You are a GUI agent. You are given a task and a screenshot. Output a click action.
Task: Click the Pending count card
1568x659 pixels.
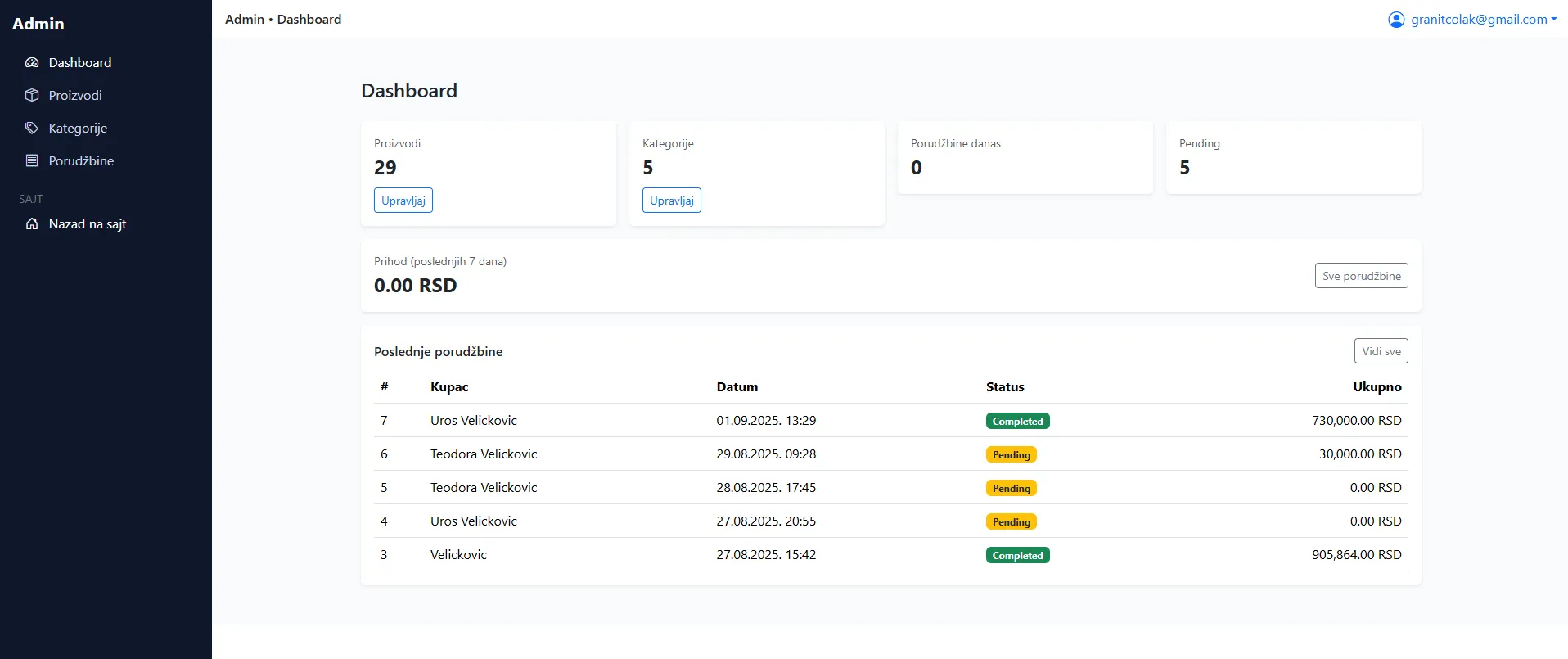(x=1293, y=157)
